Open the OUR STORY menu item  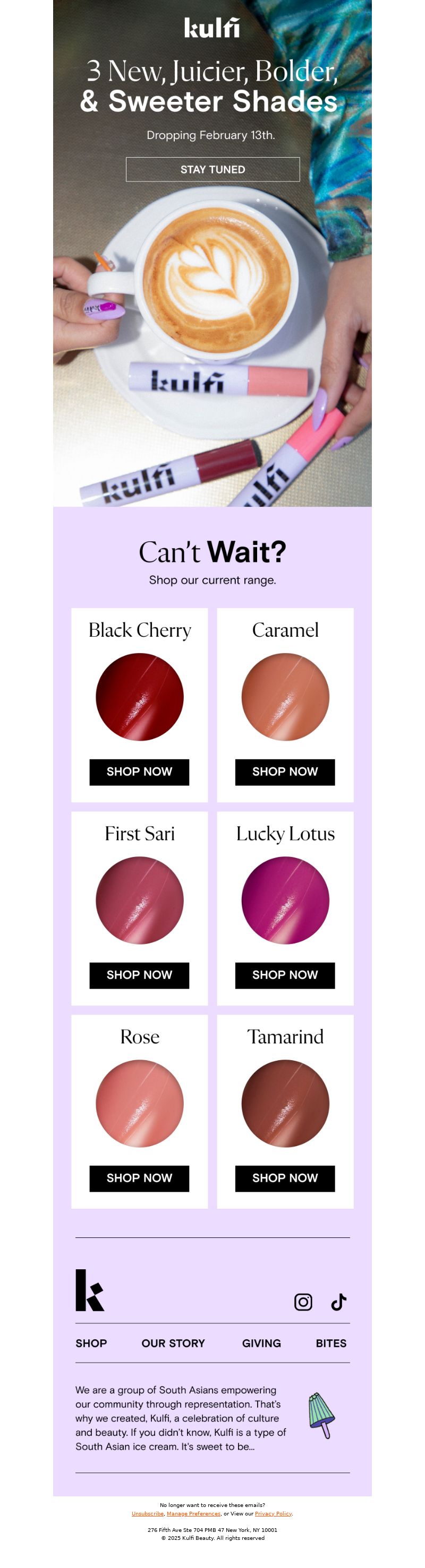173,1343
